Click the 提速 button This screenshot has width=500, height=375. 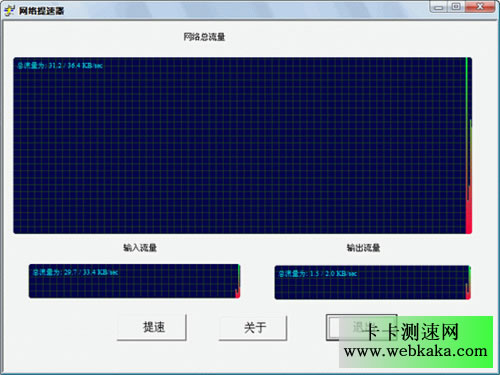[x=152, y=327]
